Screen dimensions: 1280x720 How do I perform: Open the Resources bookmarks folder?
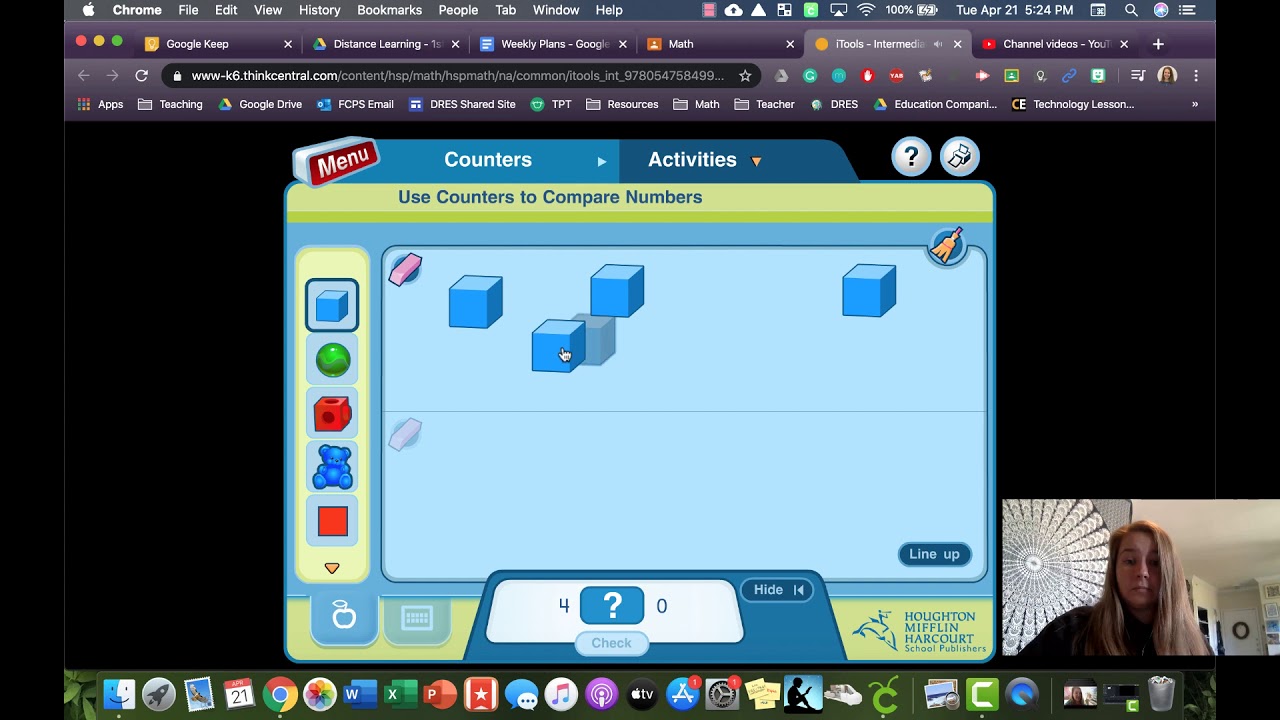[x=622, y=104]
